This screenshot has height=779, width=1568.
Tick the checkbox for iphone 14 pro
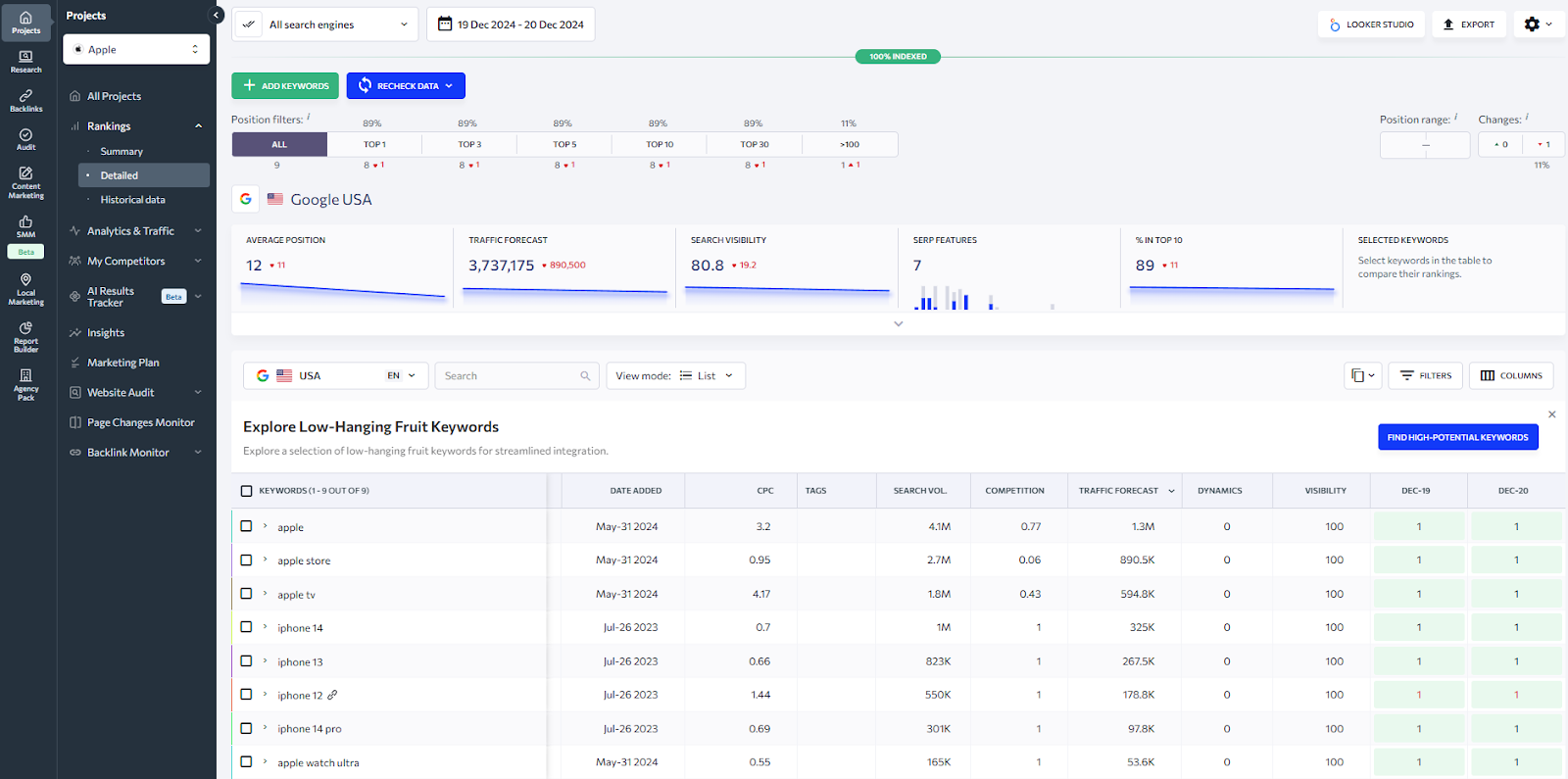click(247, 728)
